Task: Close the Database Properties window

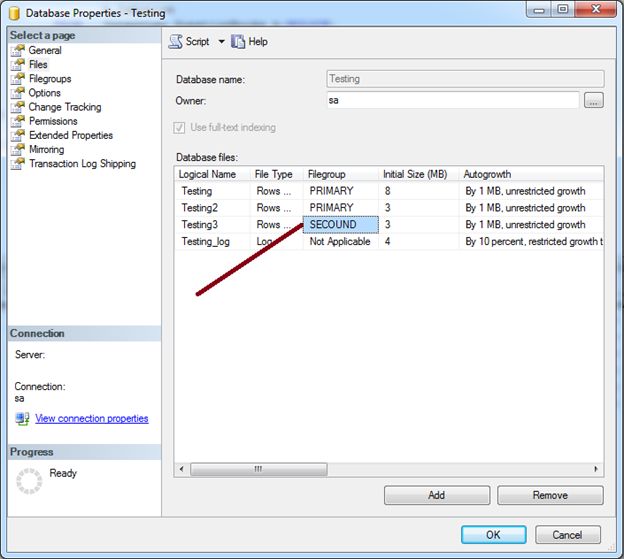Action: (596, 9)
